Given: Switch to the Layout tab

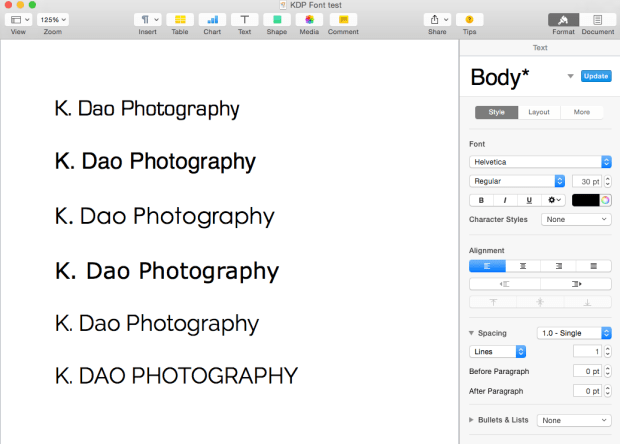Looking at the screenshot, I should 539,112.
